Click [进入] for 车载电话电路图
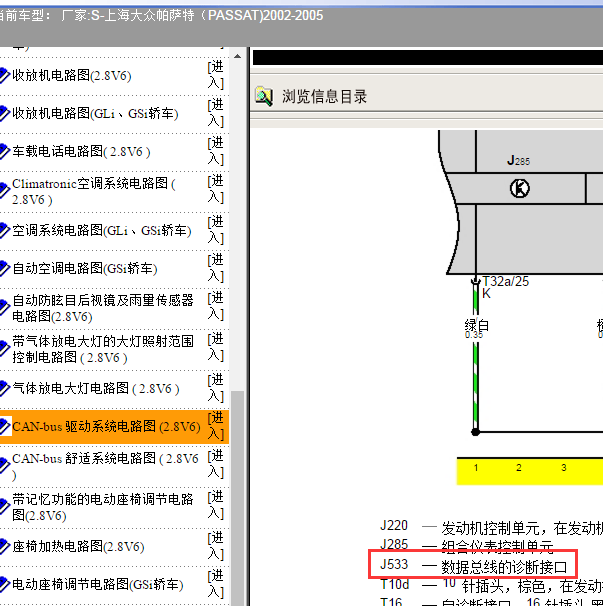 click(216, 151)
